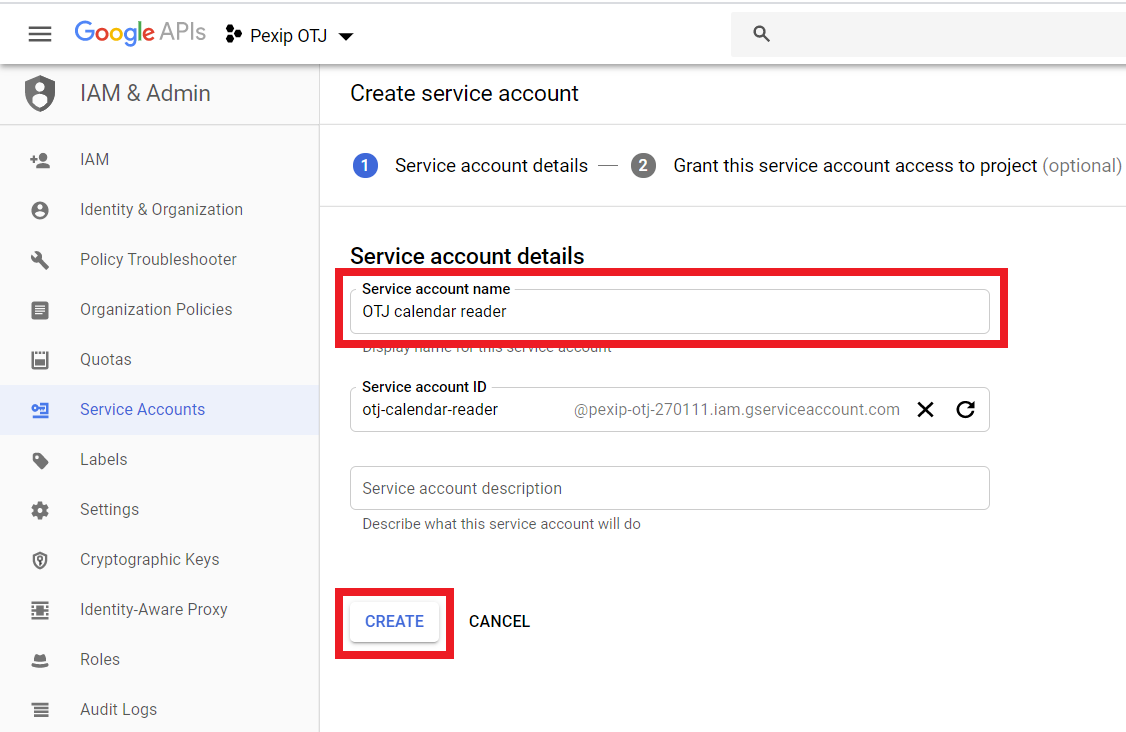Viewport: 1126px width, 732px height.
Task: Click the Settings gear icon
Action: (x=40, y=510)
